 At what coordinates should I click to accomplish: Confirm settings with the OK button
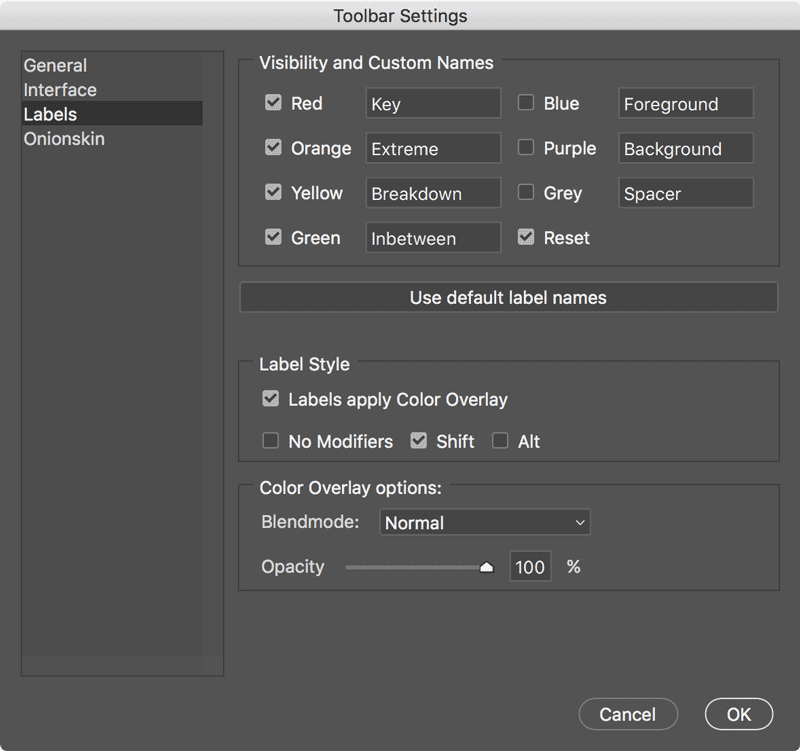739,714
